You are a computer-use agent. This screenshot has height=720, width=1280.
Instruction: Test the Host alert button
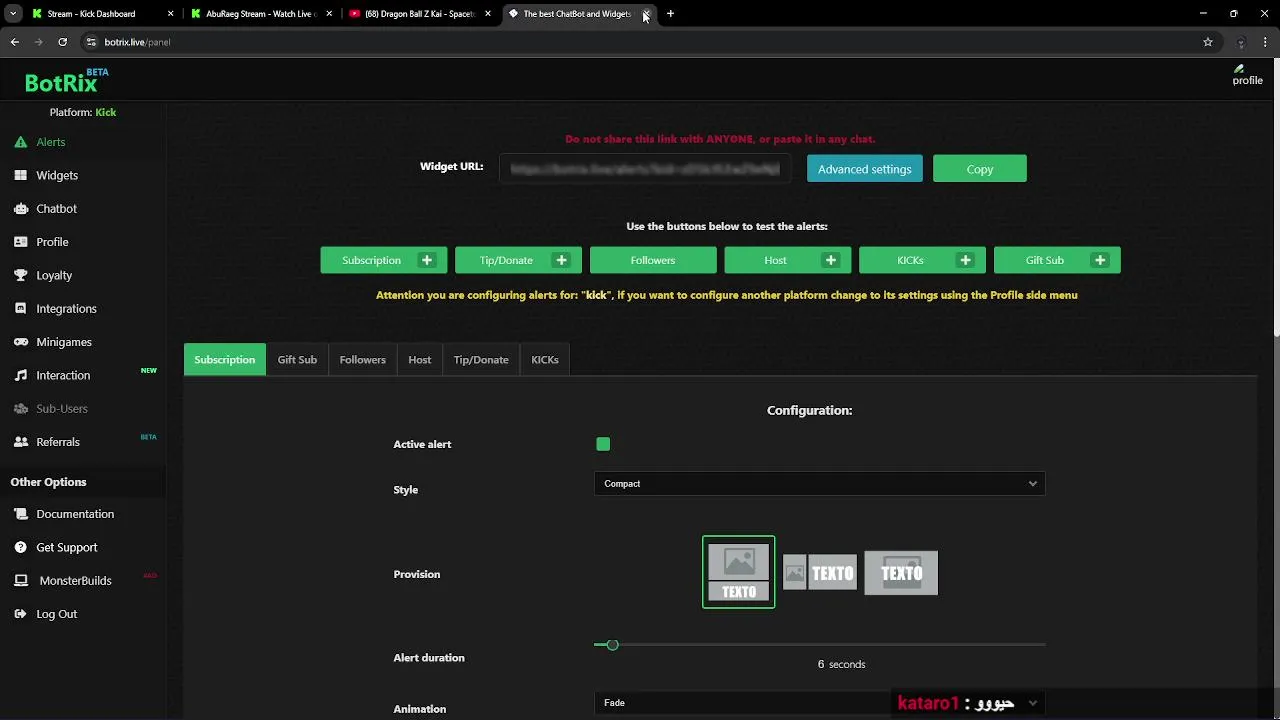tap(787, 260)
